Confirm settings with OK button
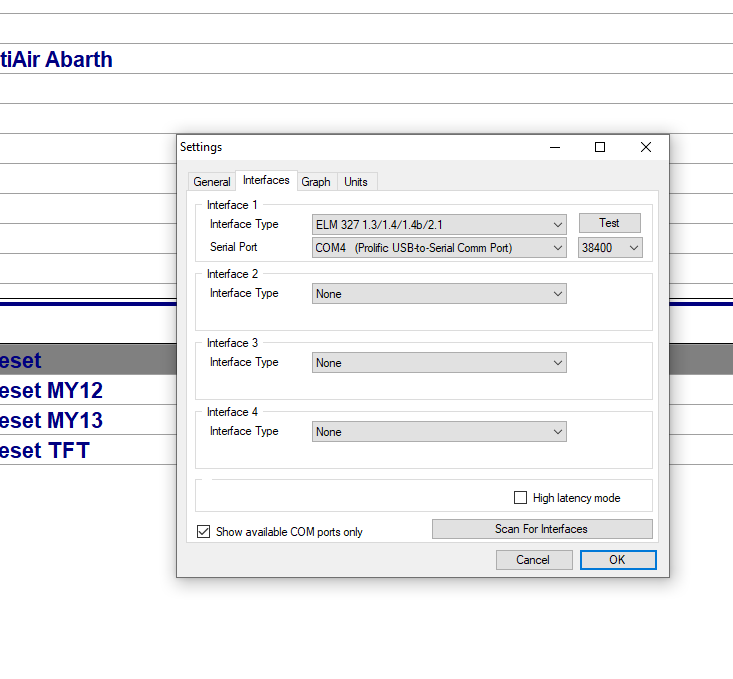 pos(617,560)
